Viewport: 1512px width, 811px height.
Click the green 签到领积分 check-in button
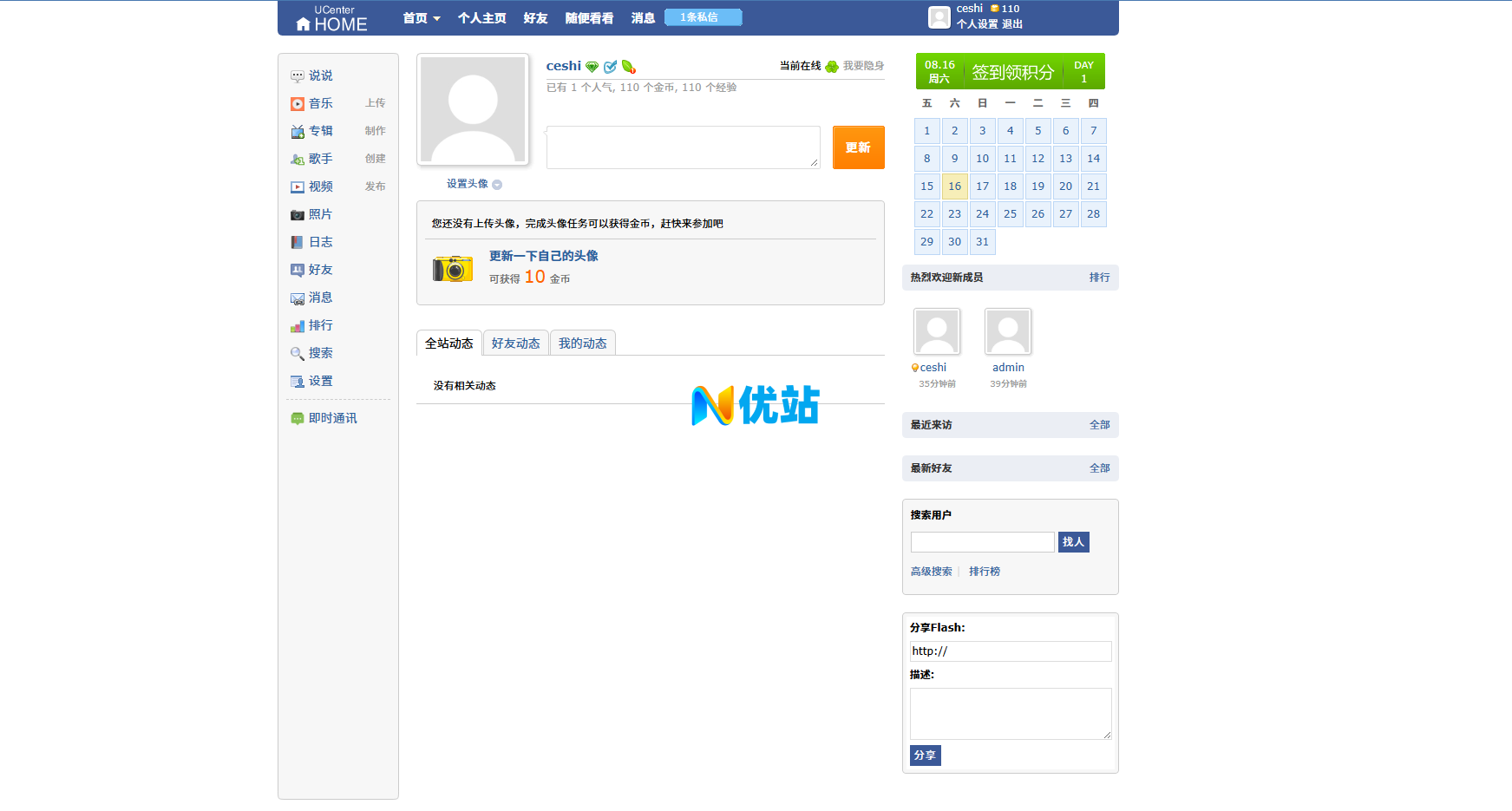point(1011,72)
